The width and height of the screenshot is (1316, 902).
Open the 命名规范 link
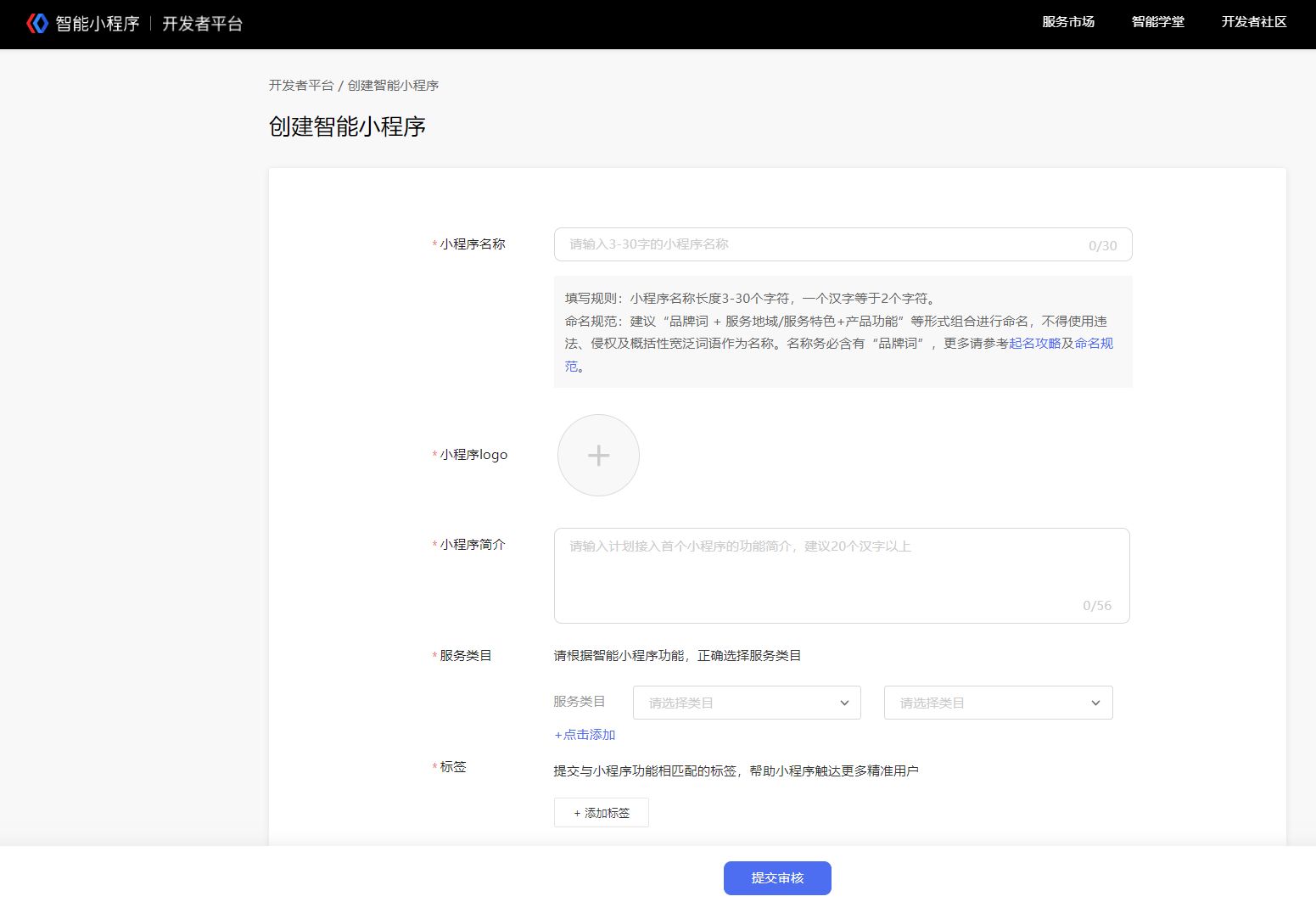pos(1095,344)
